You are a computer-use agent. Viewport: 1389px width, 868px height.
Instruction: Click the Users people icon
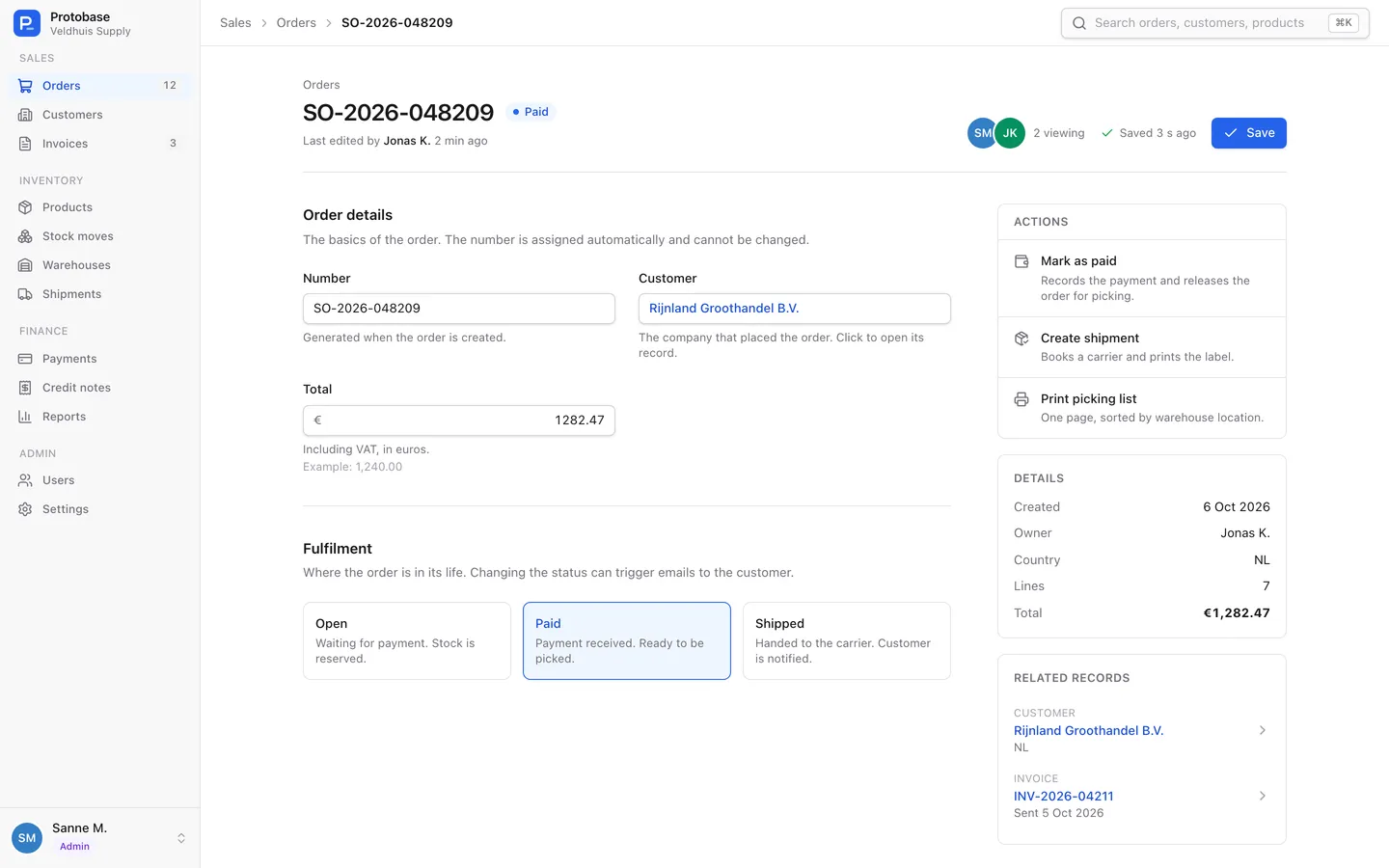pyautogui.click(x=26, y=480)
